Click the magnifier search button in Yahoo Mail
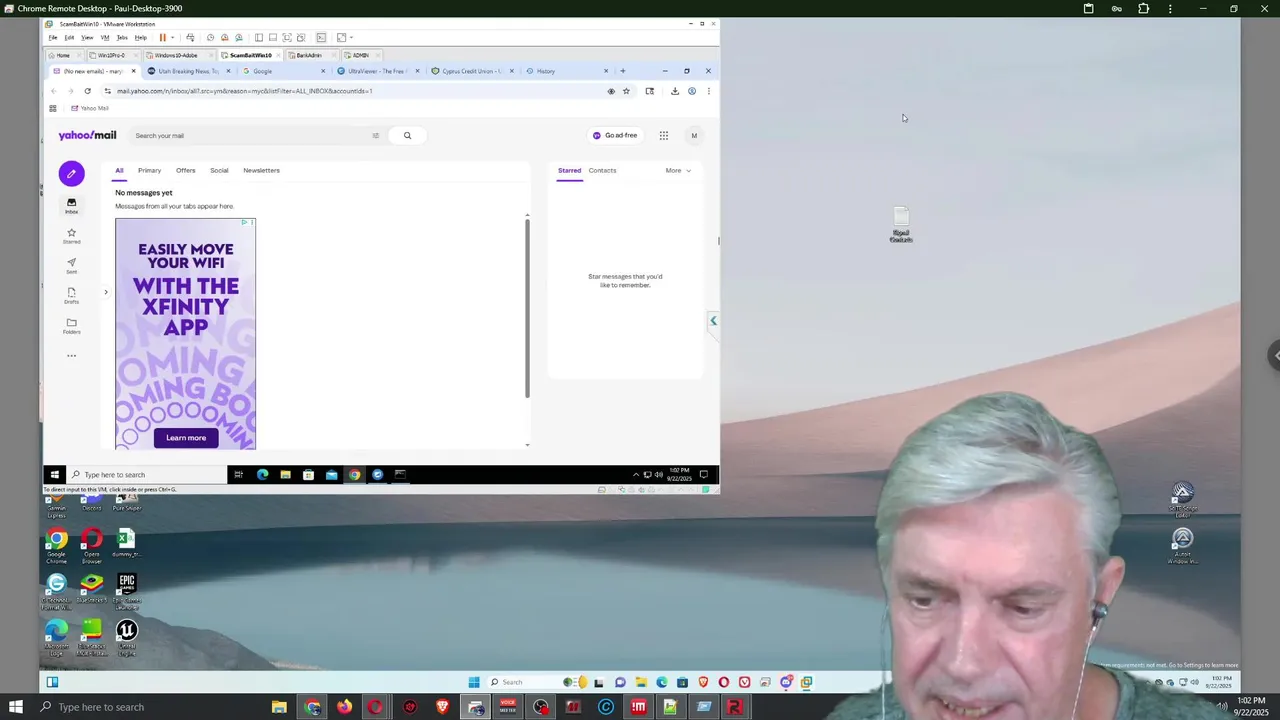Image resolution: width=1280 pixels, height=720 pixels. (x=407, y=135)
